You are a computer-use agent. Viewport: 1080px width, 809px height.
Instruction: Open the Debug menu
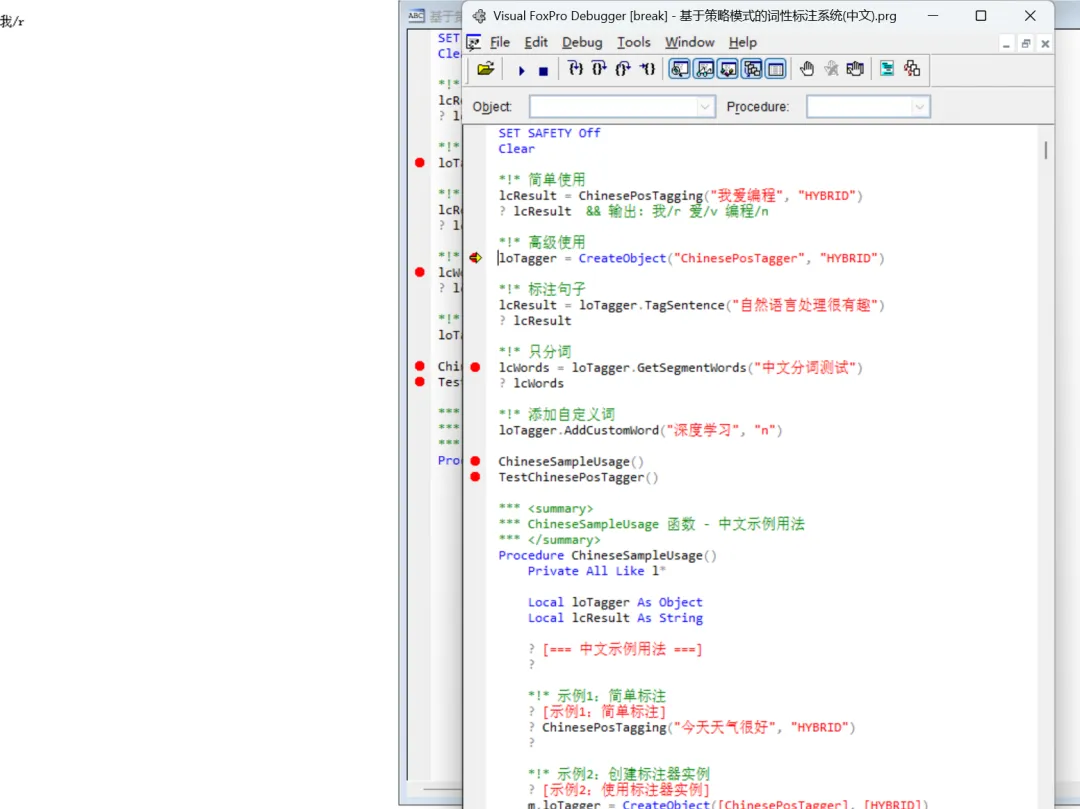tap(582, 43)
